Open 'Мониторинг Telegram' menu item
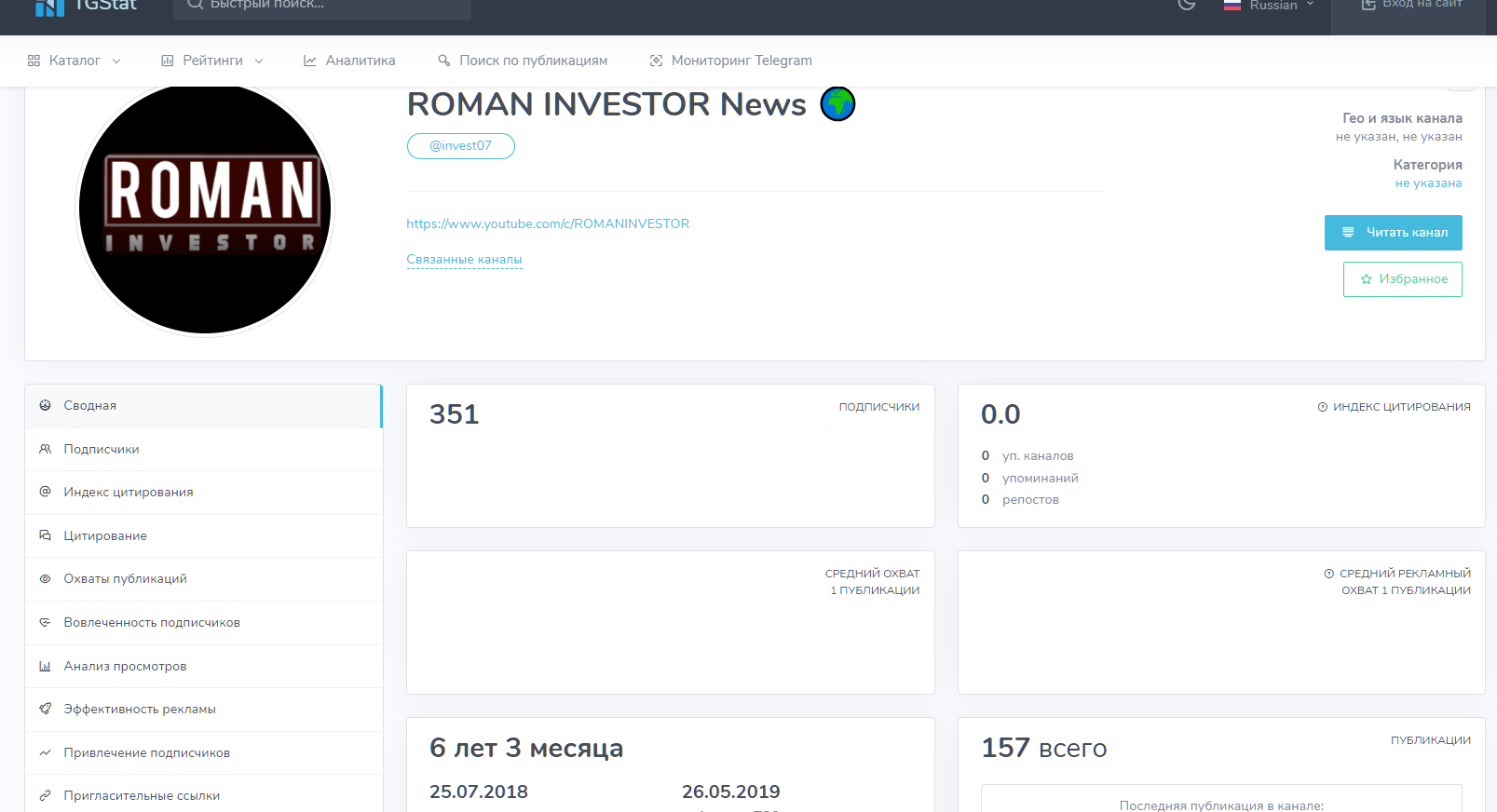This screenshot has width=1497, height=812. point(731,61)
